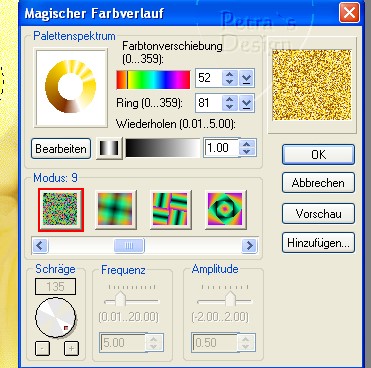Confirm with the OK button
This screenshot has width=371, height=368.
[x=318, y=155]
